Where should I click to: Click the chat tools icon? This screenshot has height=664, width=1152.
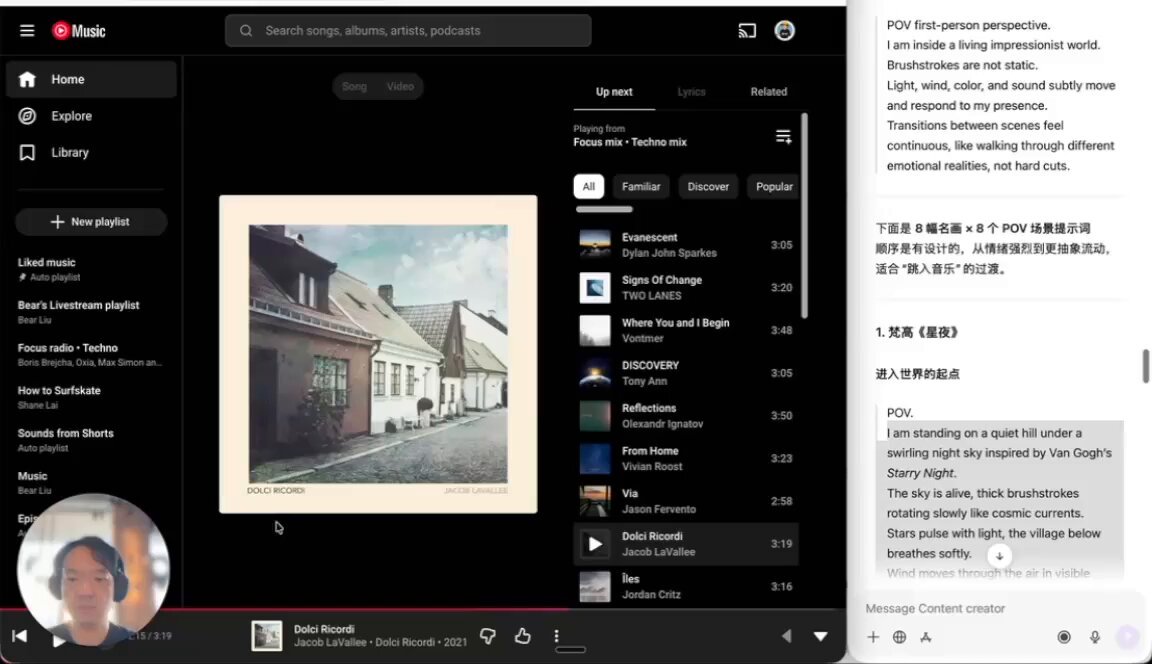(x=926, y=637)
